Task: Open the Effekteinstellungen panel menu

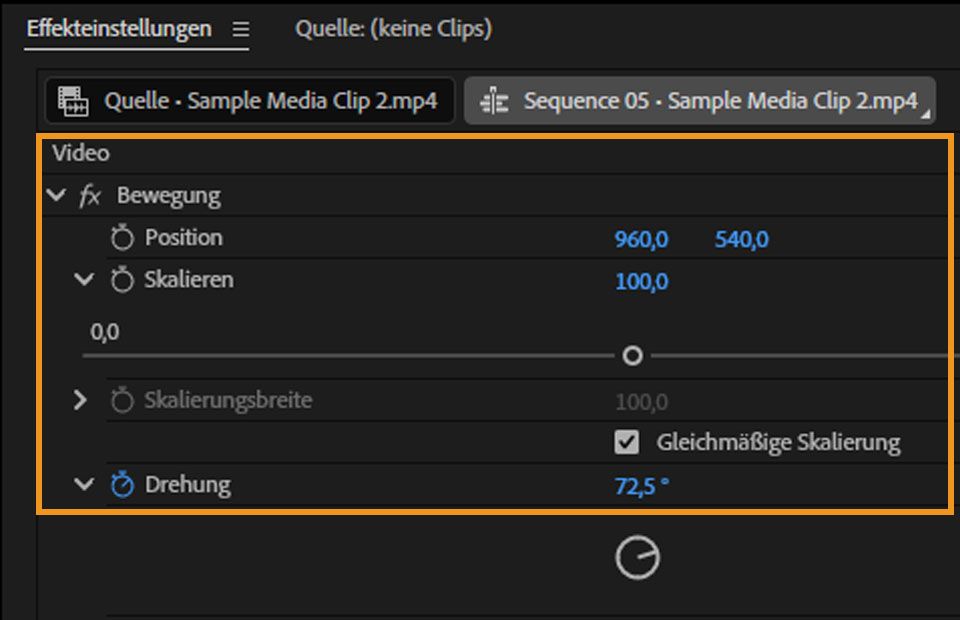Action: tap(242, 29)
